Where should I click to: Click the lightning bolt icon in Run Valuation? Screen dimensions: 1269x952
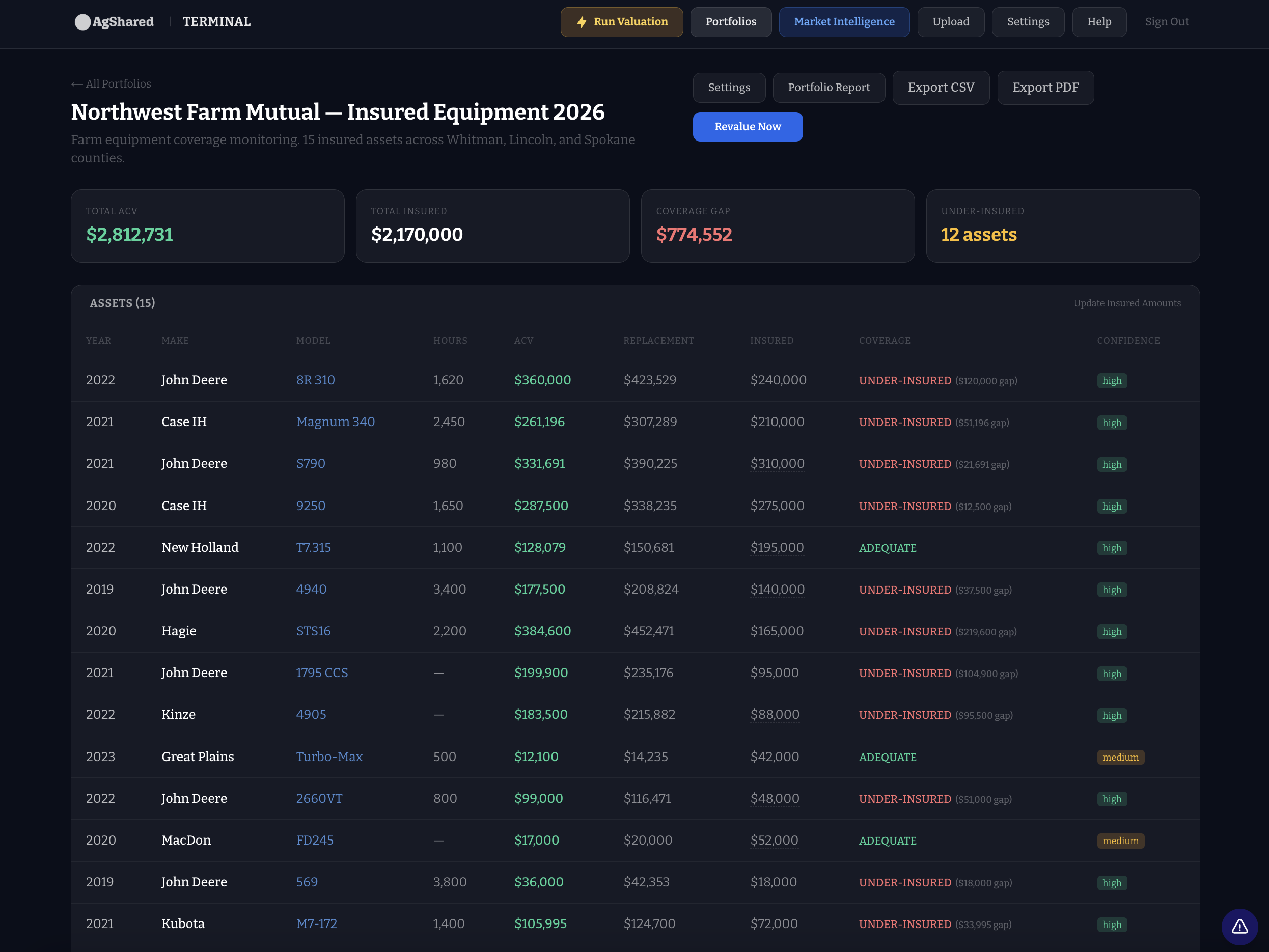[x=582, y=22]
